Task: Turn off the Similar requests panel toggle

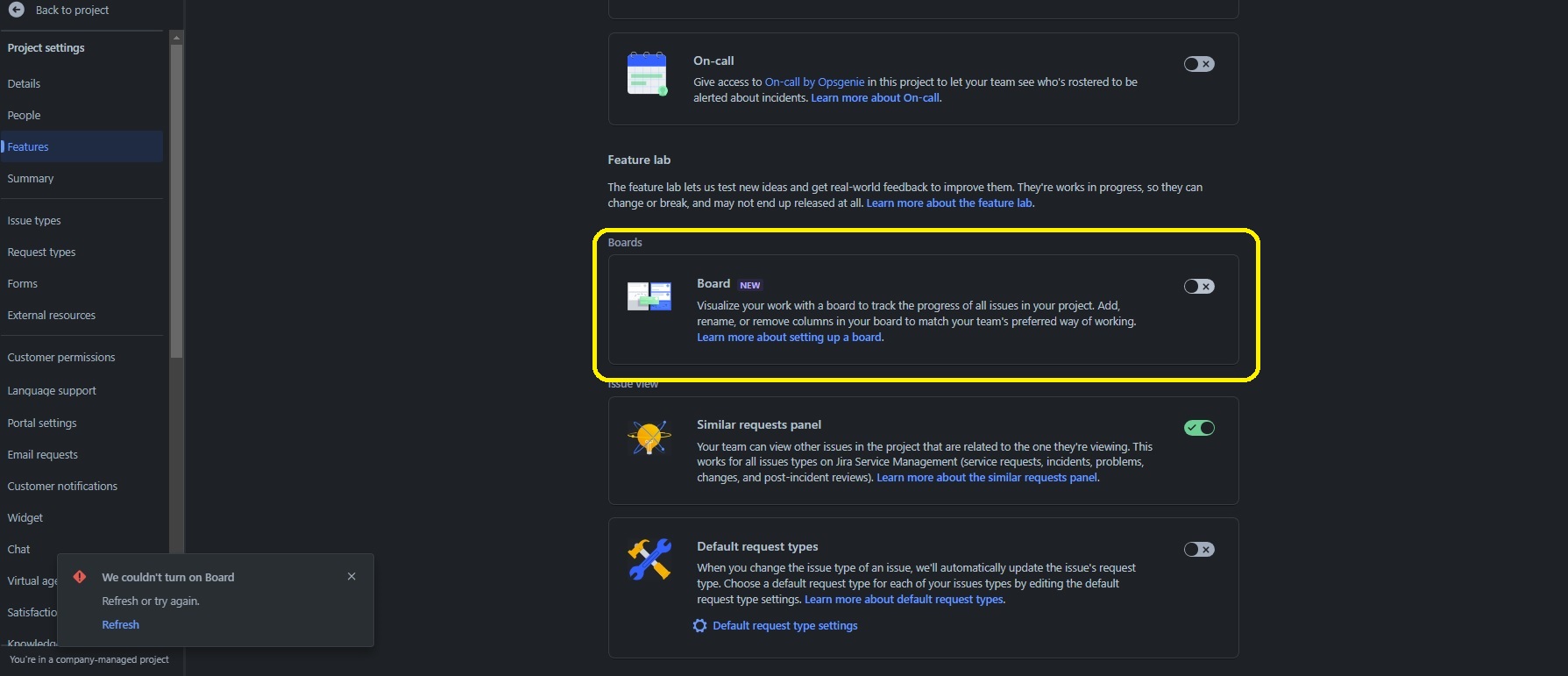Action: click(1199, 428)
